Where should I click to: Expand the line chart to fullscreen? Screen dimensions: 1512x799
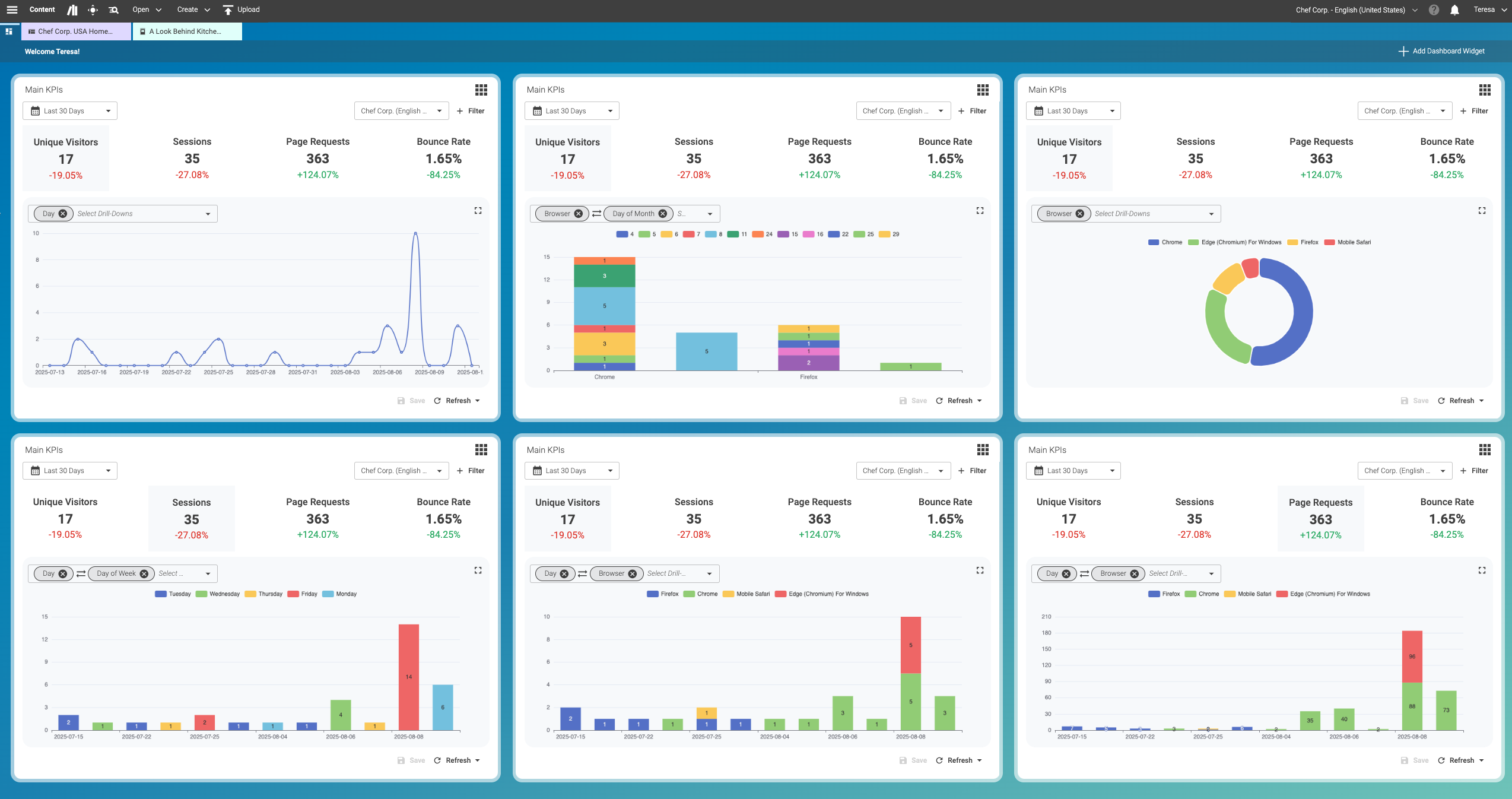(x=478, y=211)
